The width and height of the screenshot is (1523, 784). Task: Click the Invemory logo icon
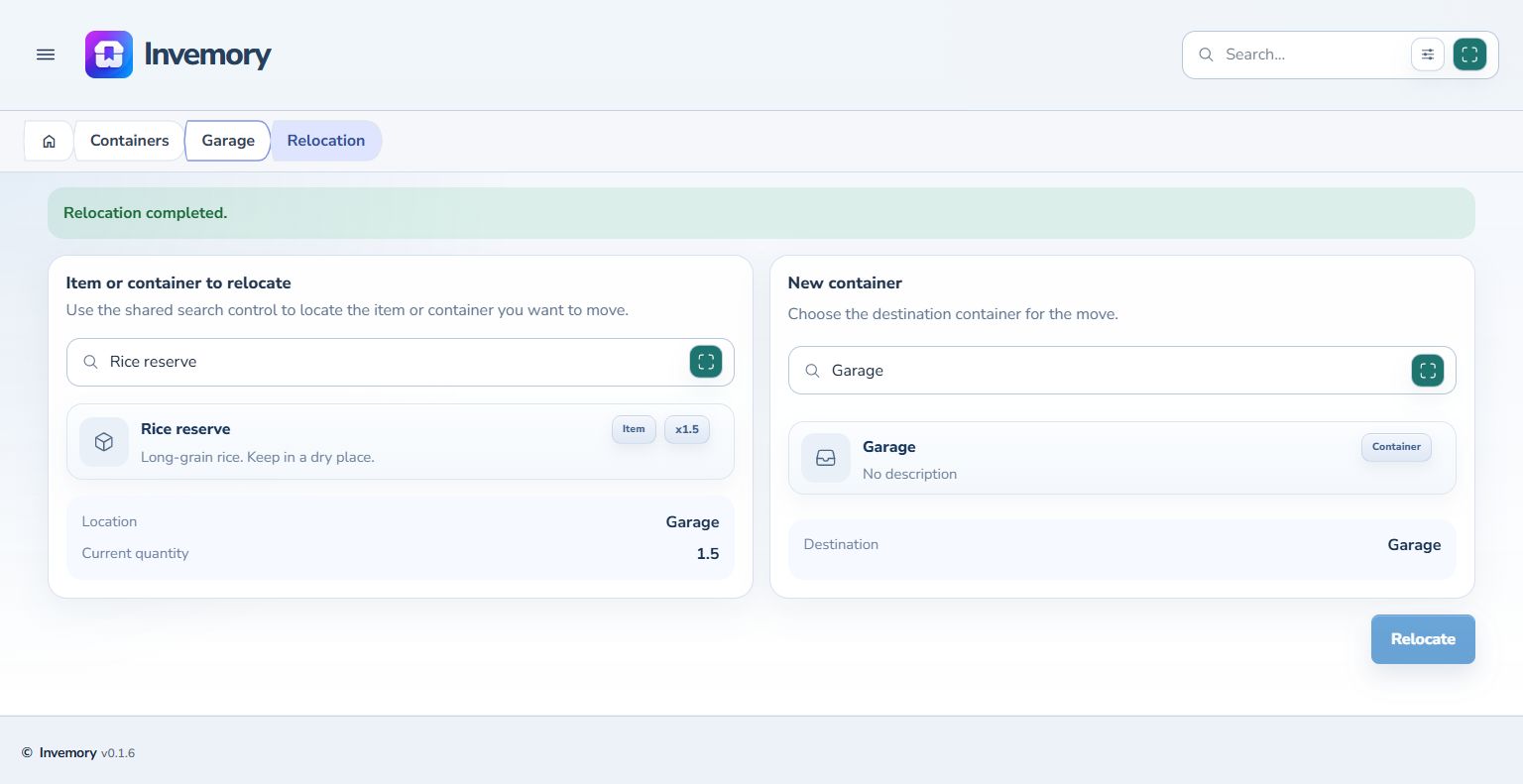click(109, 55)
